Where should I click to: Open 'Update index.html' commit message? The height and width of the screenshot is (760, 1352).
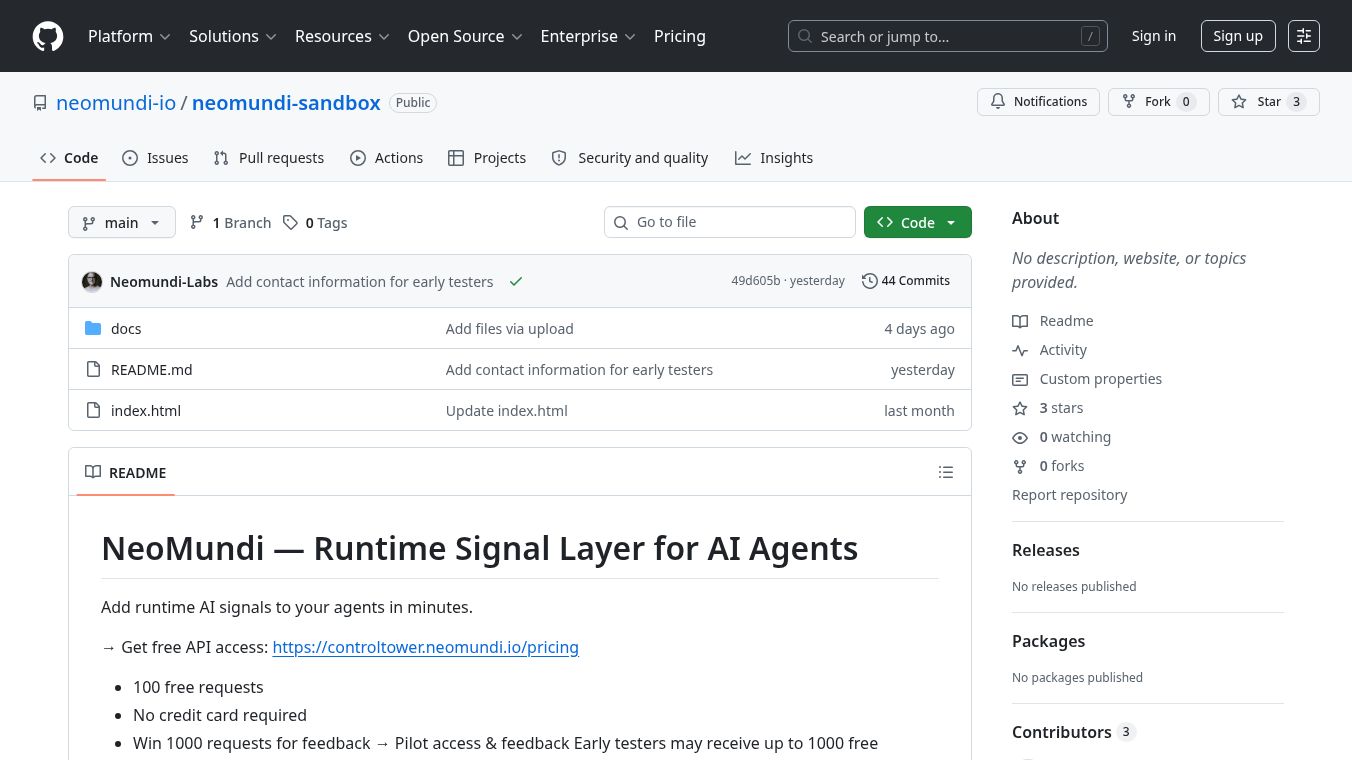pos(507,410)
